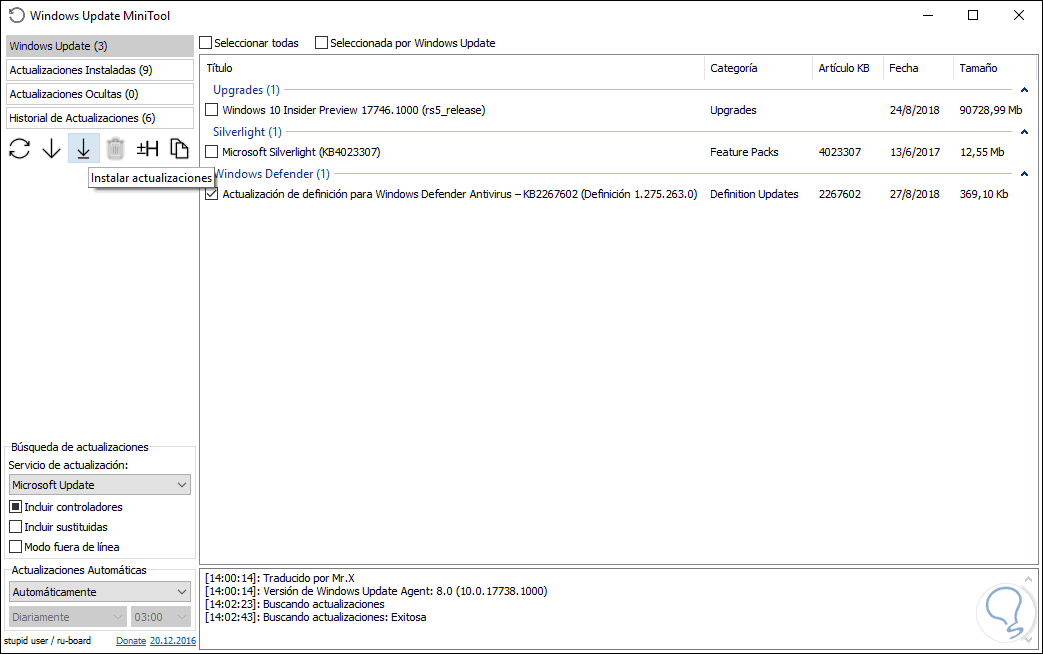
Task: Click the 369,10 Kb size cell
Action: coord(984,194)
